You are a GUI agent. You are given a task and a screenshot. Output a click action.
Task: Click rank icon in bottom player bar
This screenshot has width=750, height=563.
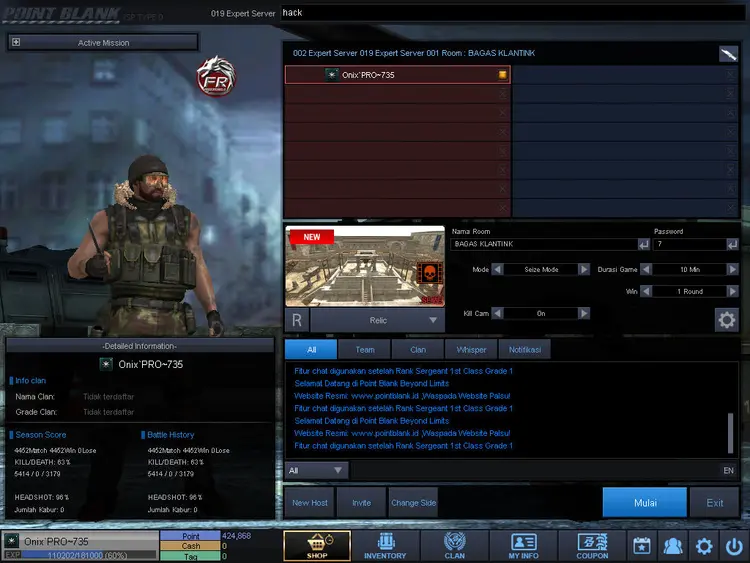pyautogui.click(x=11, y=541)
